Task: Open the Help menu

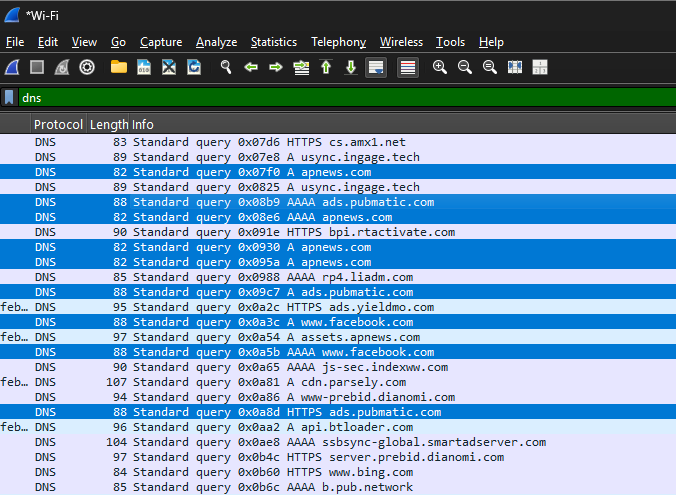Action: [x=491, y=42]
